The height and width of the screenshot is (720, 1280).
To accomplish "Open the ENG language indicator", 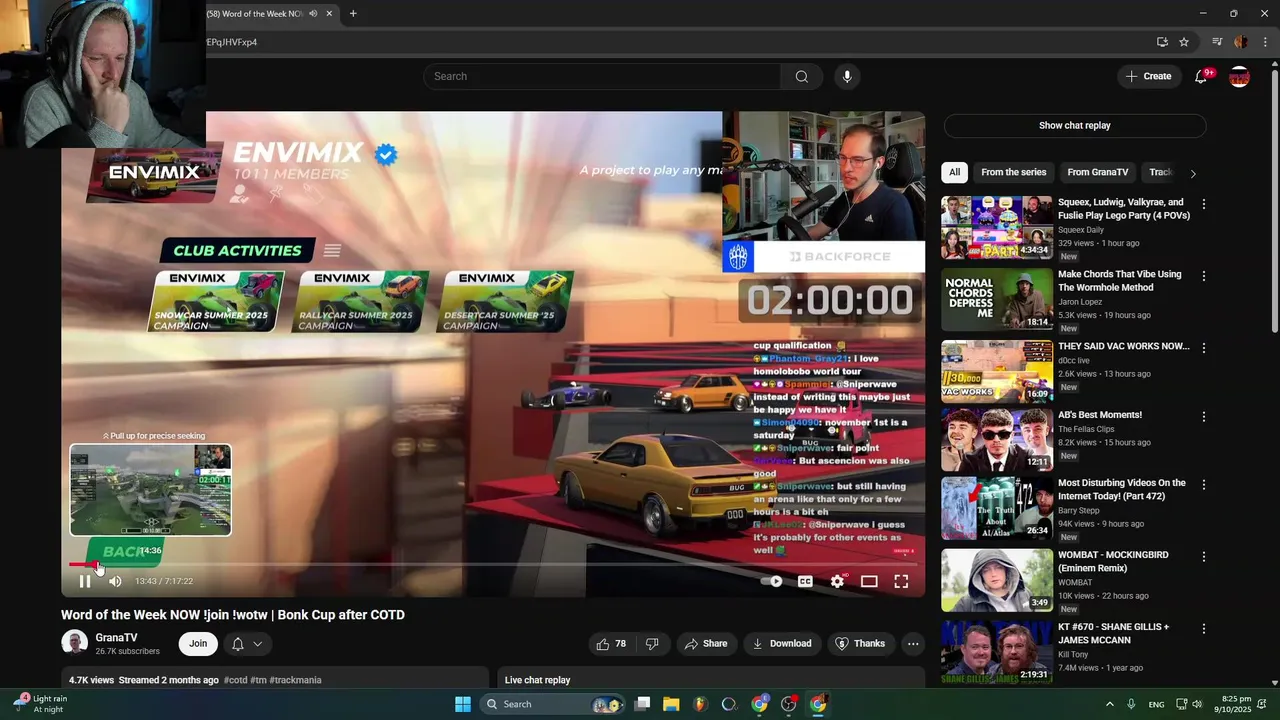I will [x=1156, y=705].
